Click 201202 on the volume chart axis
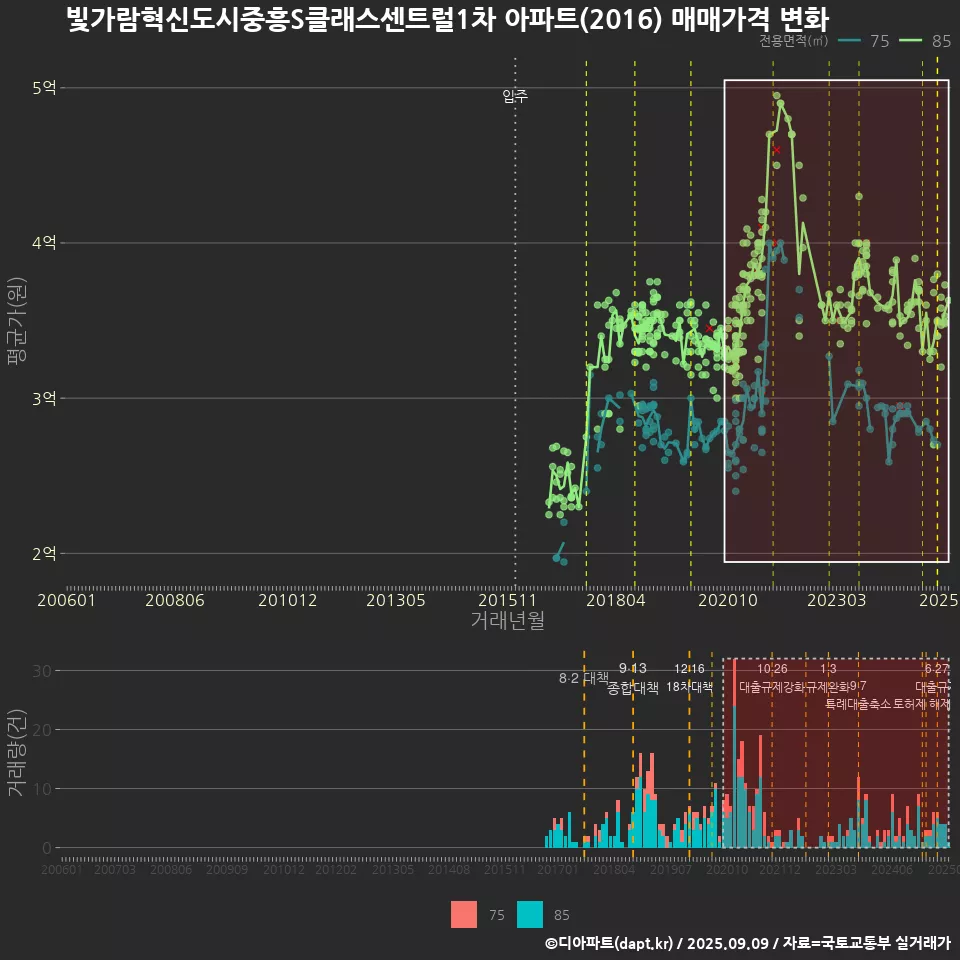Screen dimensions: 960x960 [336, 869]
